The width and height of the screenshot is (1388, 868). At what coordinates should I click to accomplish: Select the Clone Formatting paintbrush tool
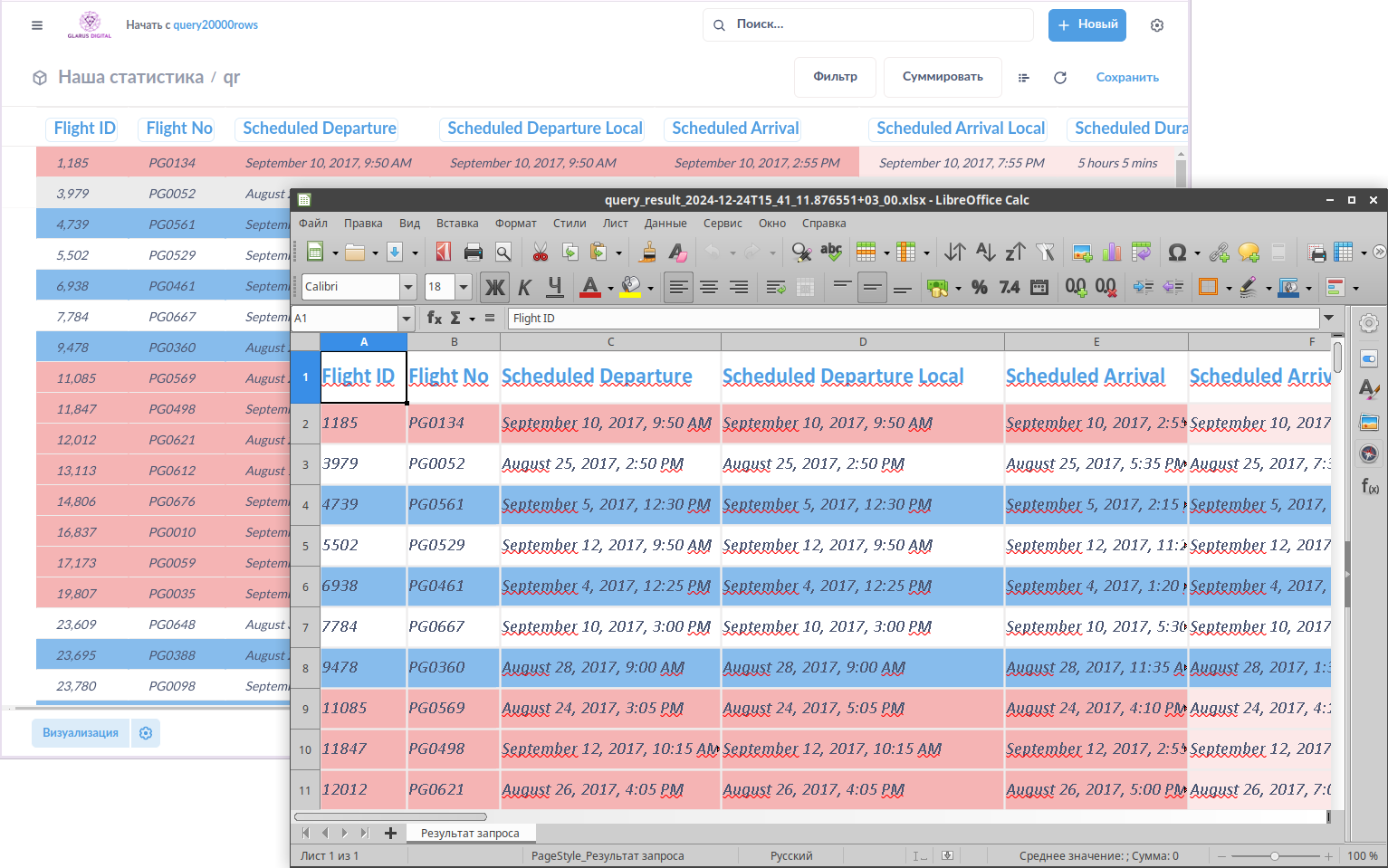point(647,253)
